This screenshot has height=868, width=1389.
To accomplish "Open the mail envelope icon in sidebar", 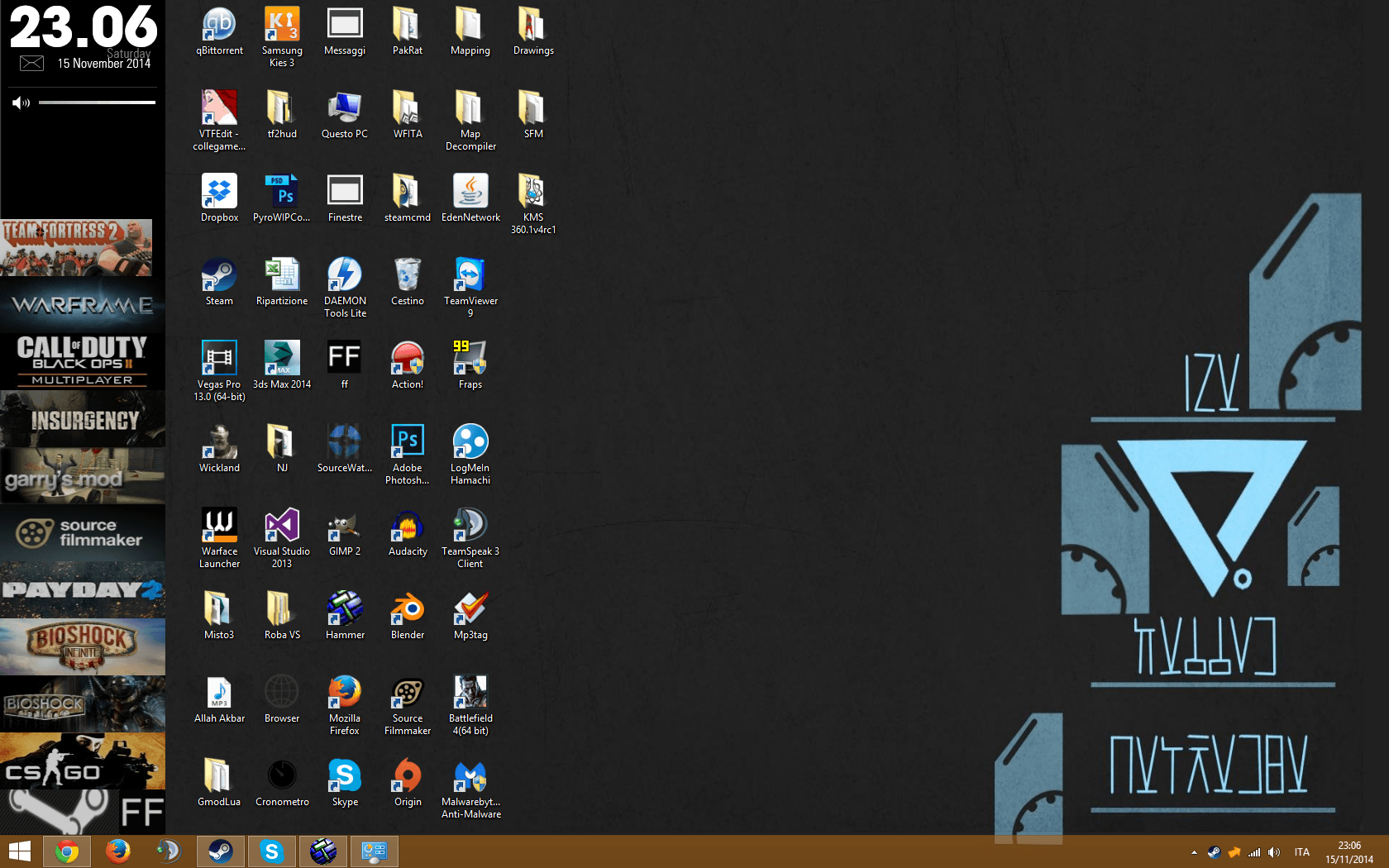I will (31, 64).
